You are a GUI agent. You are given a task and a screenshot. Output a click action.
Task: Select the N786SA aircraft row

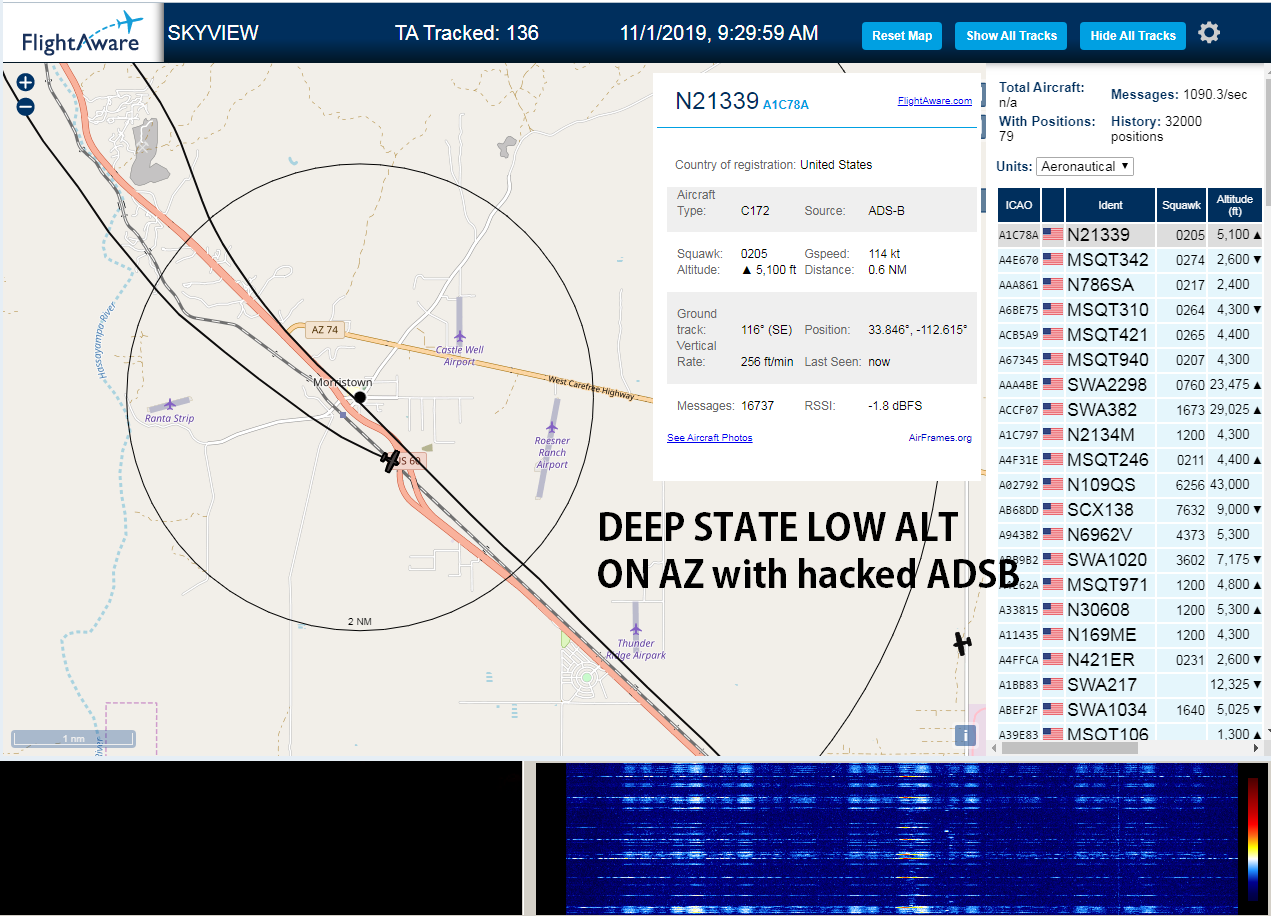click(1130, 285)
